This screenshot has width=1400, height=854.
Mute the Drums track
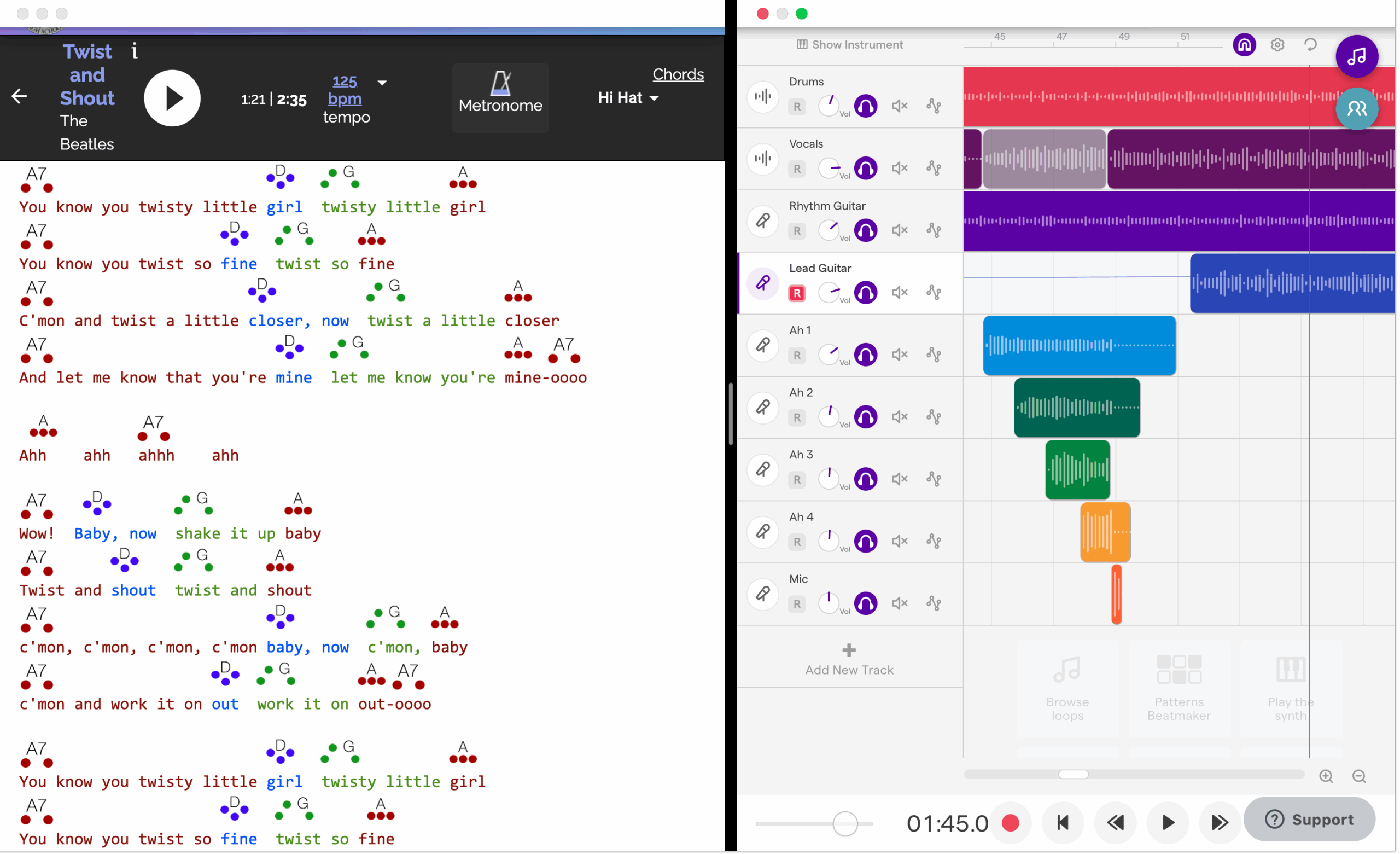click(x=900, y=106)
